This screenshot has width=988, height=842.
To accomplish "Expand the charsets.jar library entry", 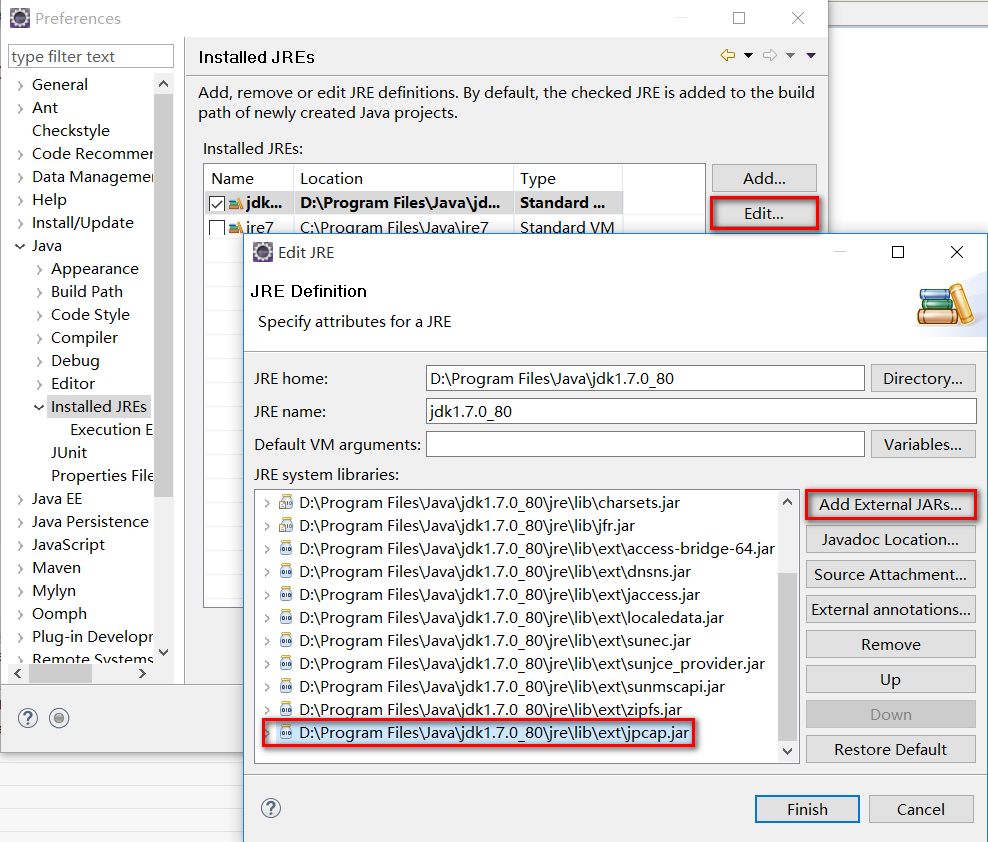I will (267, 503).
